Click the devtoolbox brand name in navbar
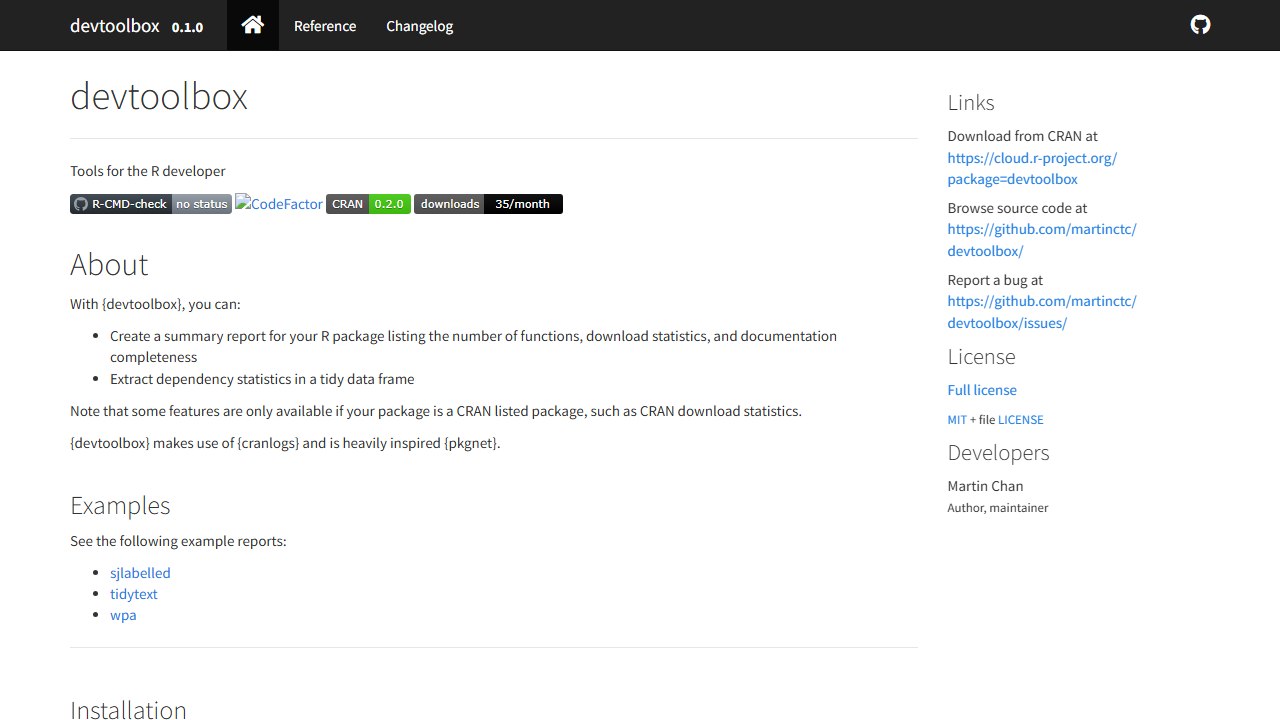The width and height of the screenshot is (1280, 720). (x=115, y=26)
